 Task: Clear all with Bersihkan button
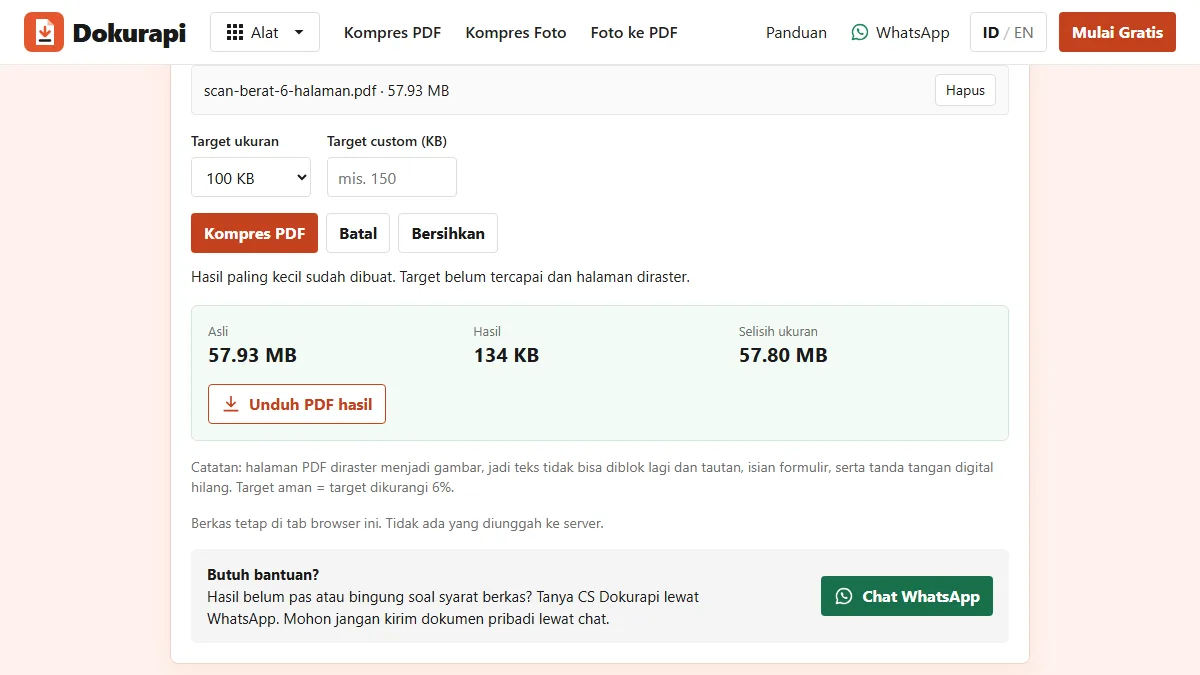pyautogui.click(x=448, y=233)
